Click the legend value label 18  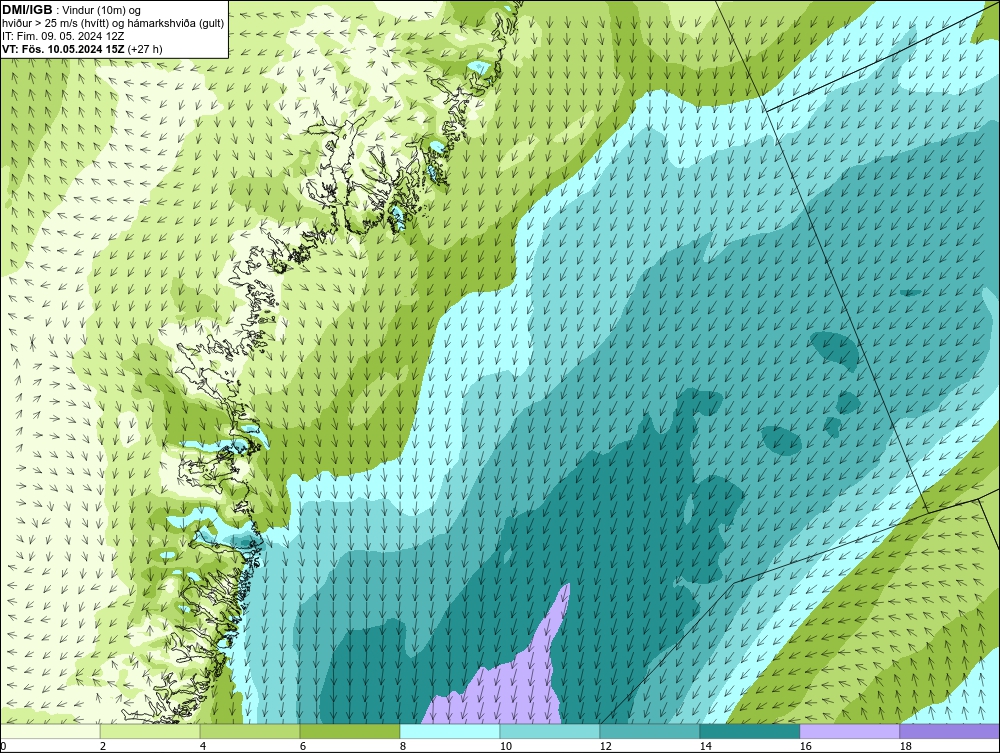pos(906,746)
